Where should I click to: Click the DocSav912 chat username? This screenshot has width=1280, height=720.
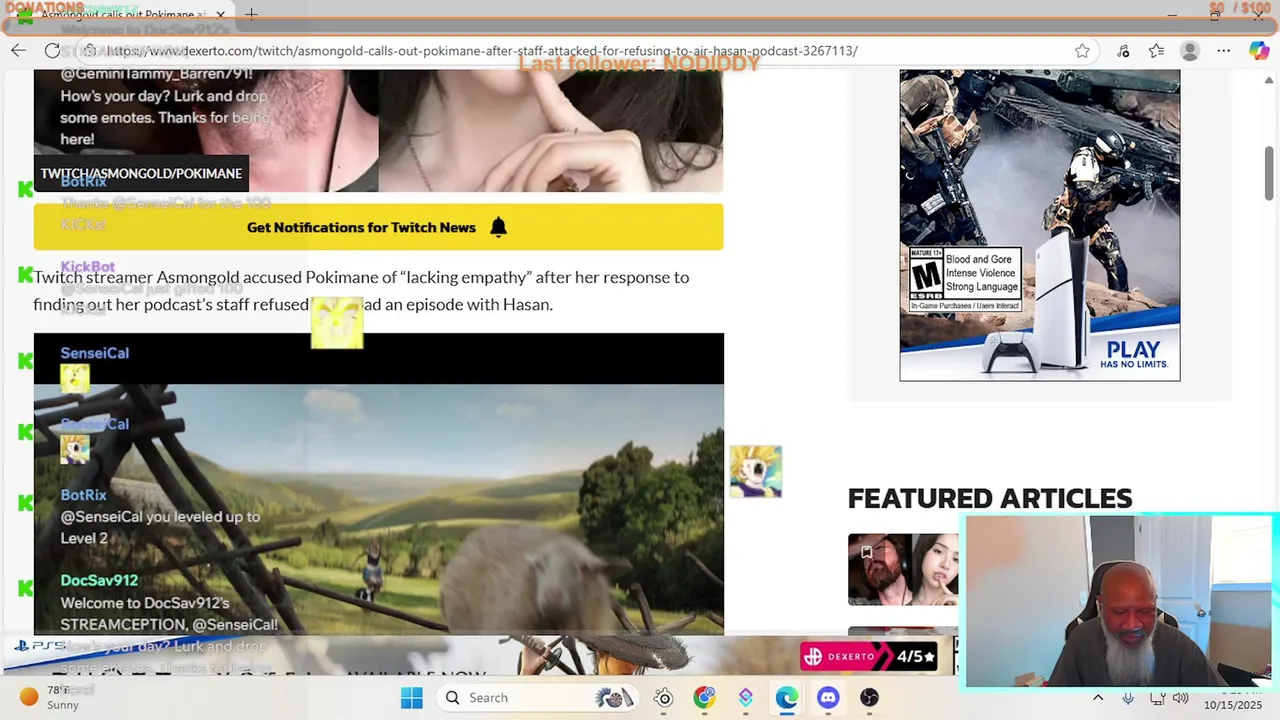99,580
